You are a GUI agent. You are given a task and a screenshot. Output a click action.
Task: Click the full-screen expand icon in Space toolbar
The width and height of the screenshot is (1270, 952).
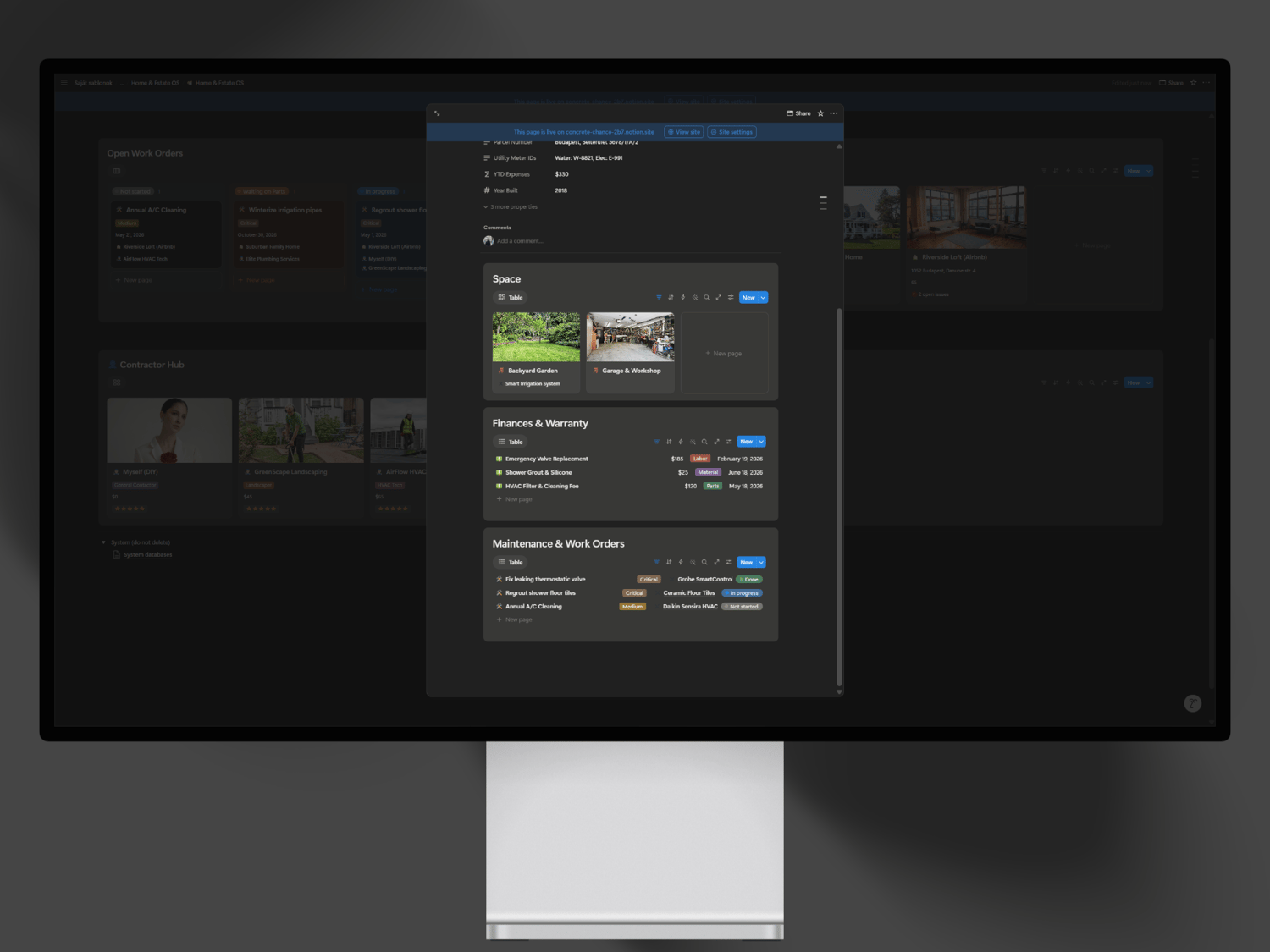point(719,298)
